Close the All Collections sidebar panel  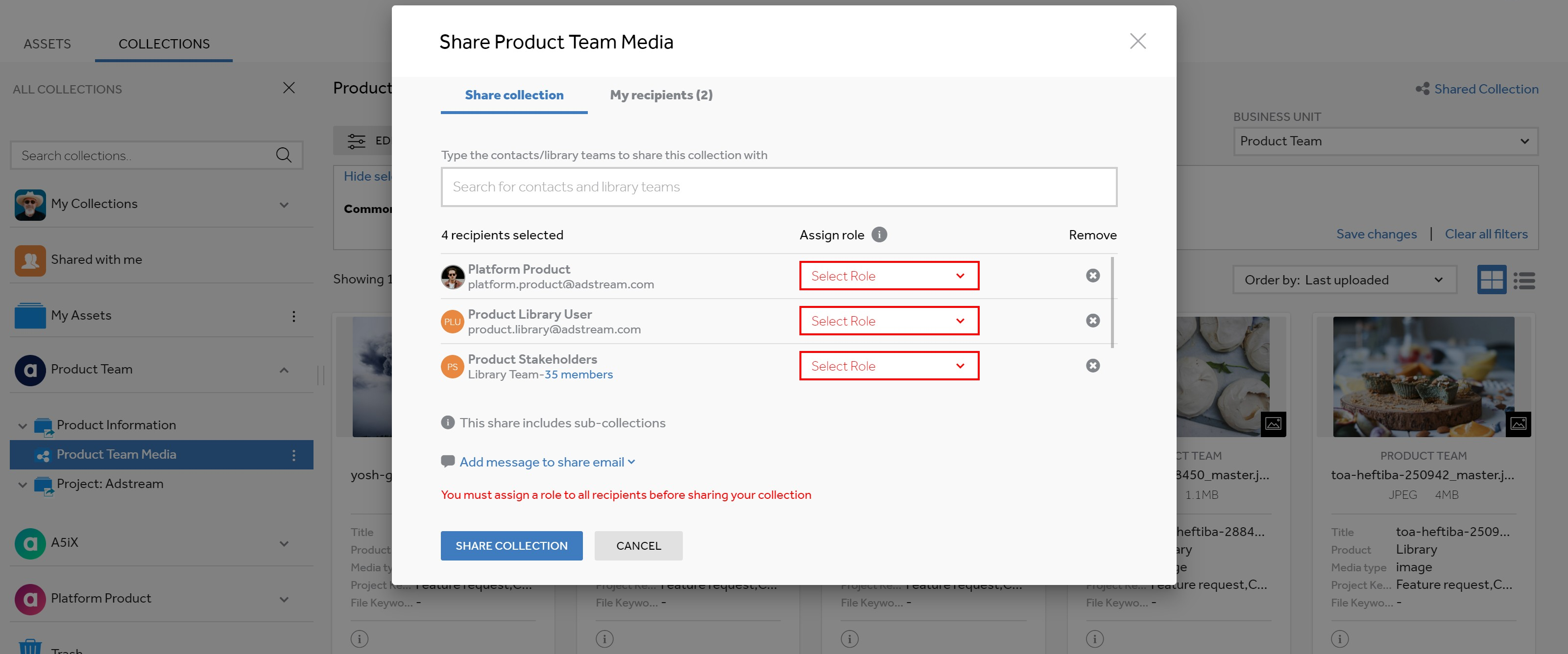coord(289,88)
